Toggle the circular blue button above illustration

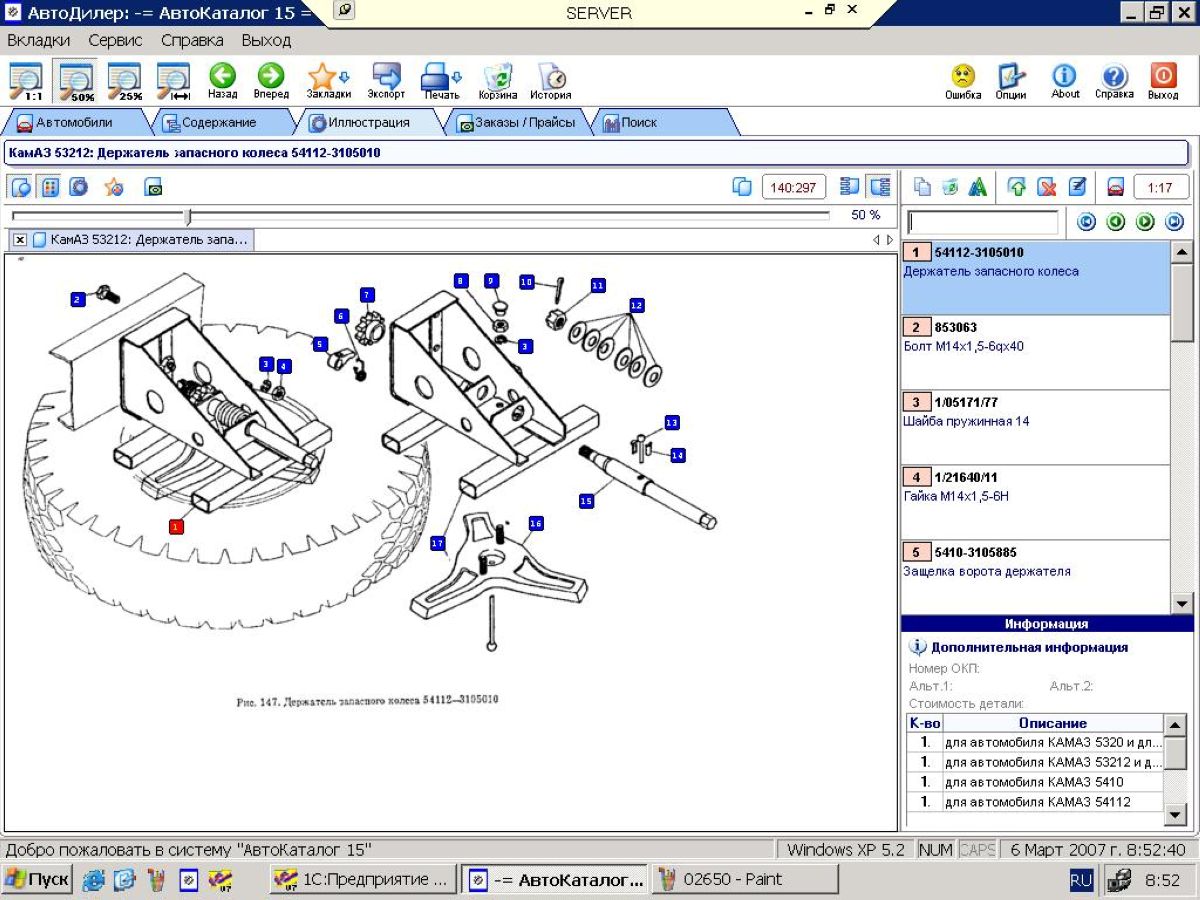pyautogui.click(x=79, y=187)
